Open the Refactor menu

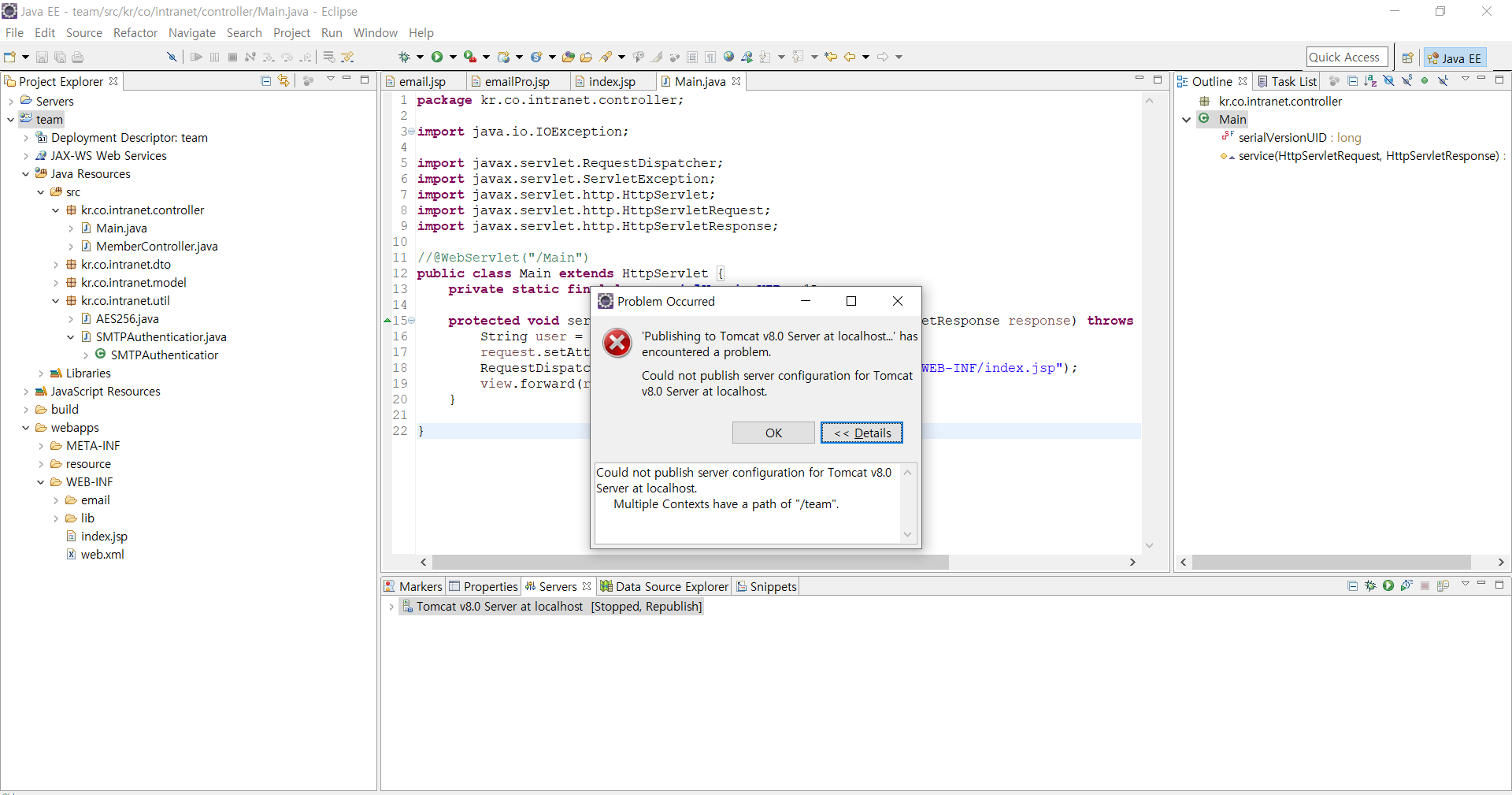click(135, 32)
